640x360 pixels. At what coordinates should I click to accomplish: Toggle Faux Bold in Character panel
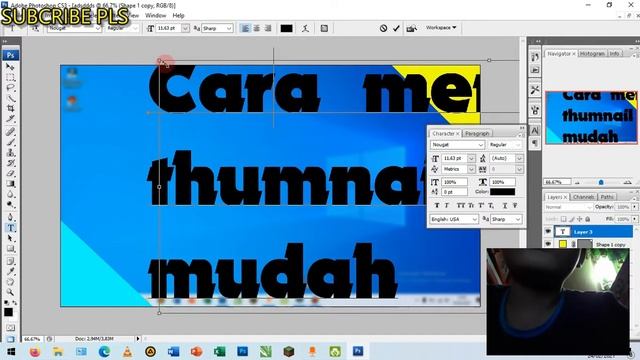click(x=437, y=205)
